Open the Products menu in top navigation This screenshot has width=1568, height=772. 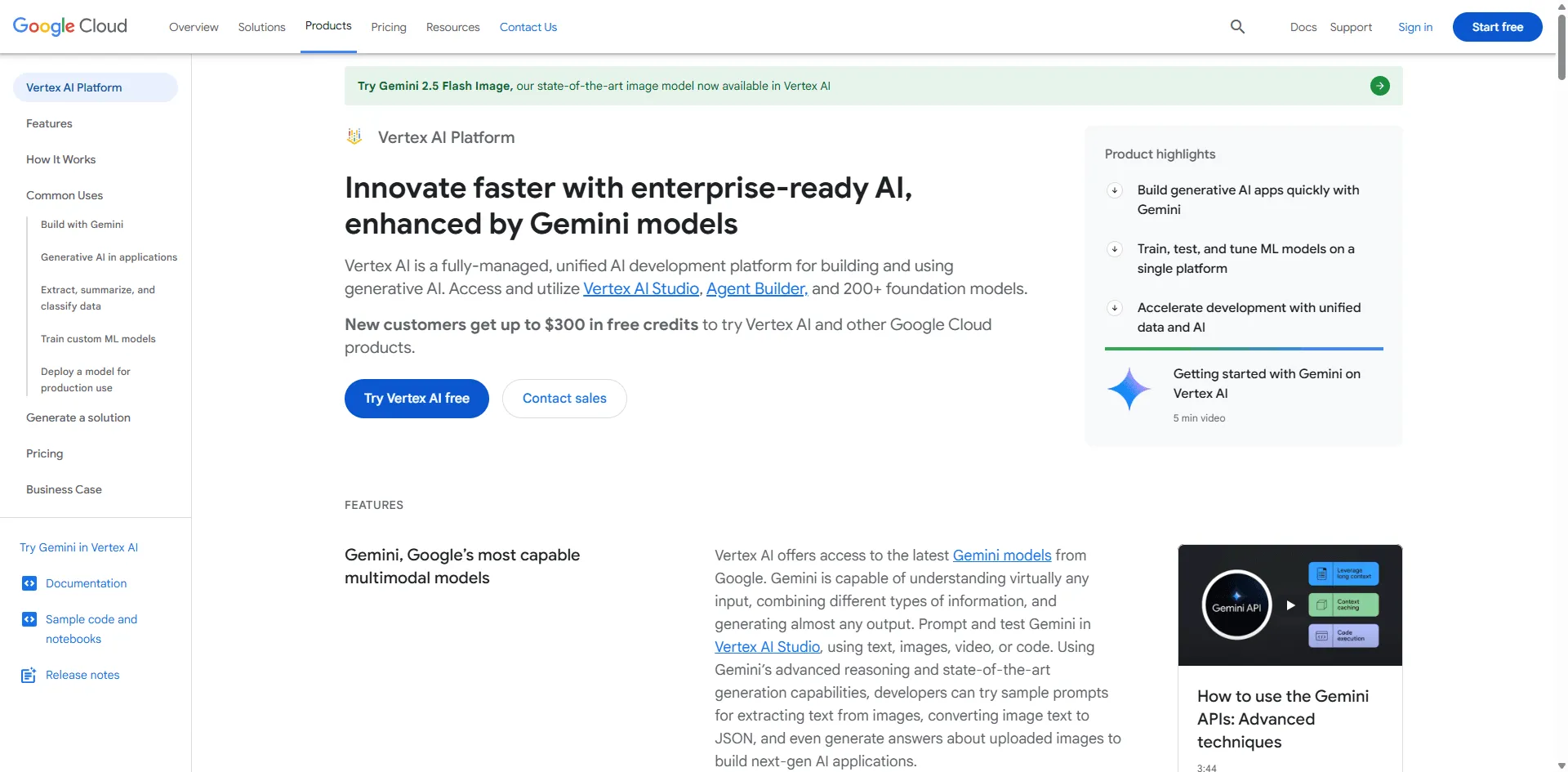point(328,26)
